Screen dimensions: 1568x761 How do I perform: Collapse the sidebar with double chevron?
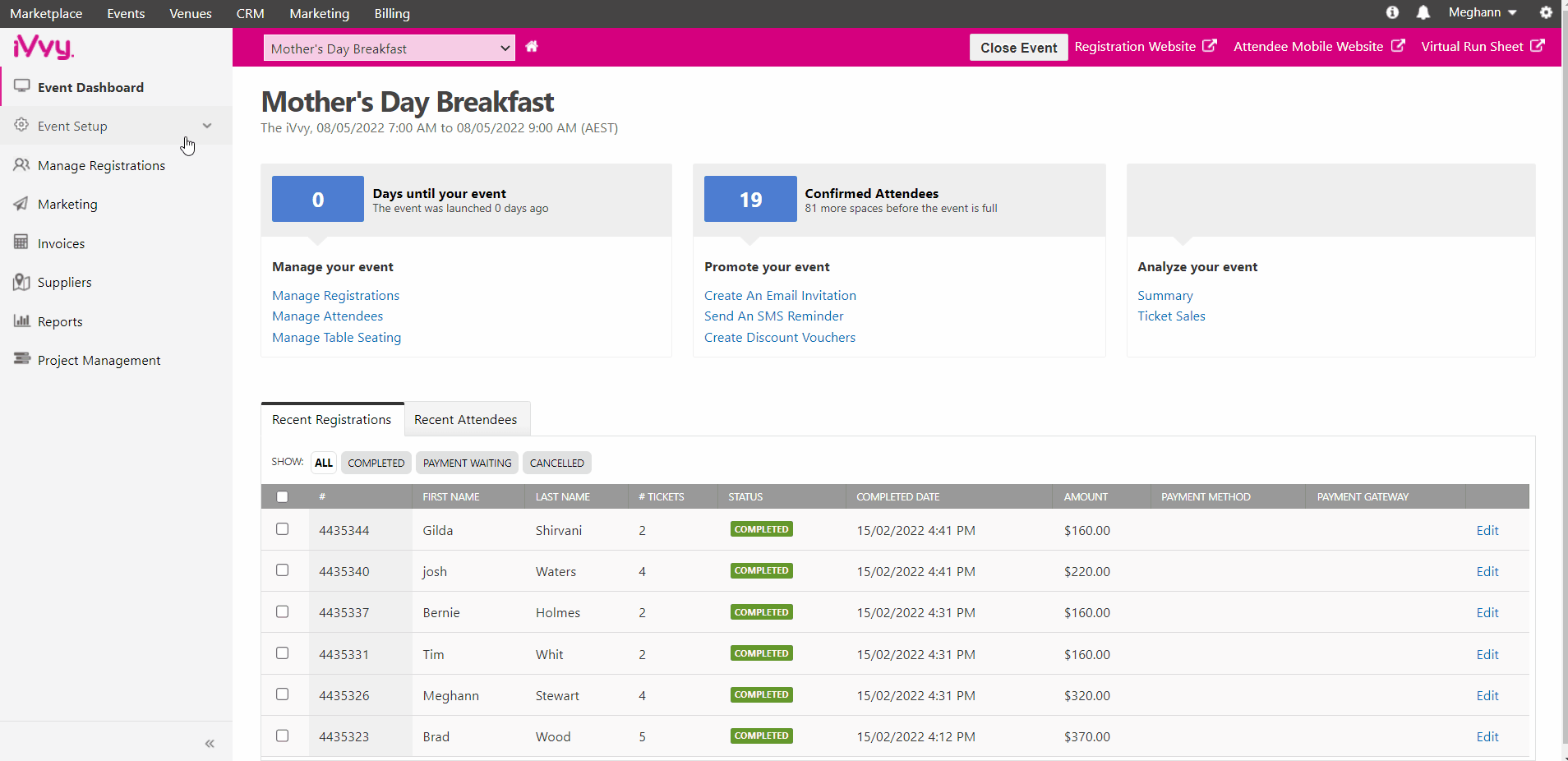[x=210, y=744]
